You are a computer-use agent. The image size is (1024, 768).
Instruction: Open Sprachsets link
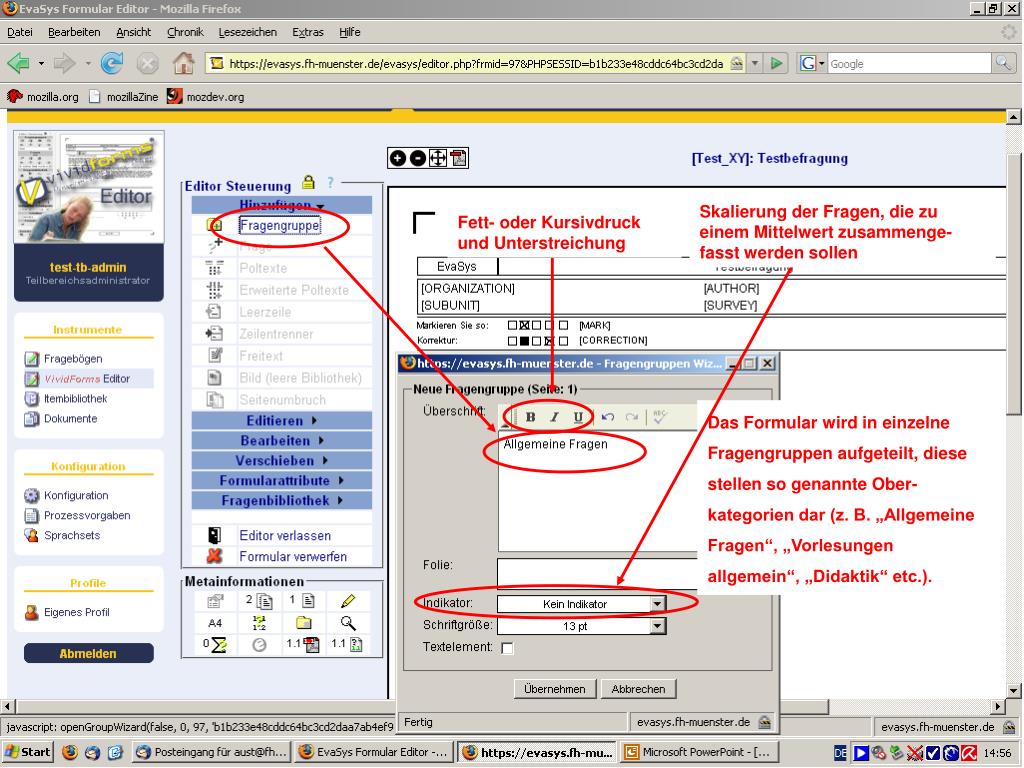click(x=72, y=535)
